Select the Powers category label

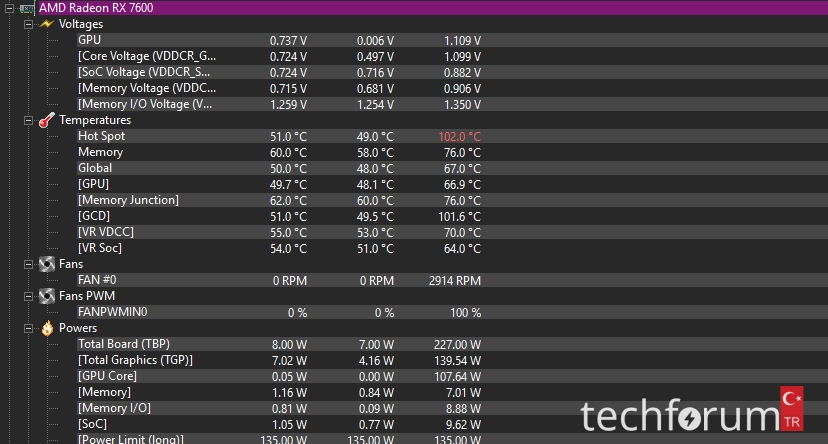(78, 328)
